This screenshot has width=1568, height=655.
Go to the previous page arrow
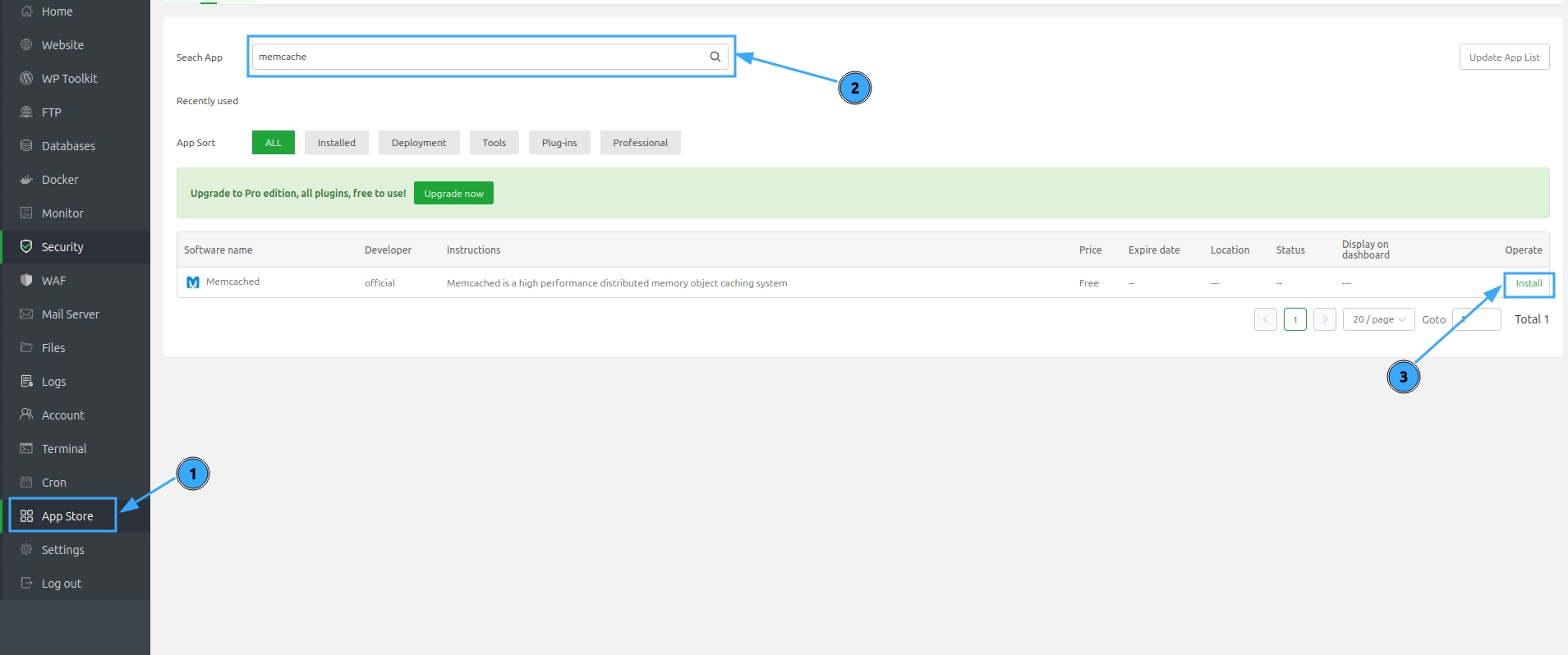1266,319
